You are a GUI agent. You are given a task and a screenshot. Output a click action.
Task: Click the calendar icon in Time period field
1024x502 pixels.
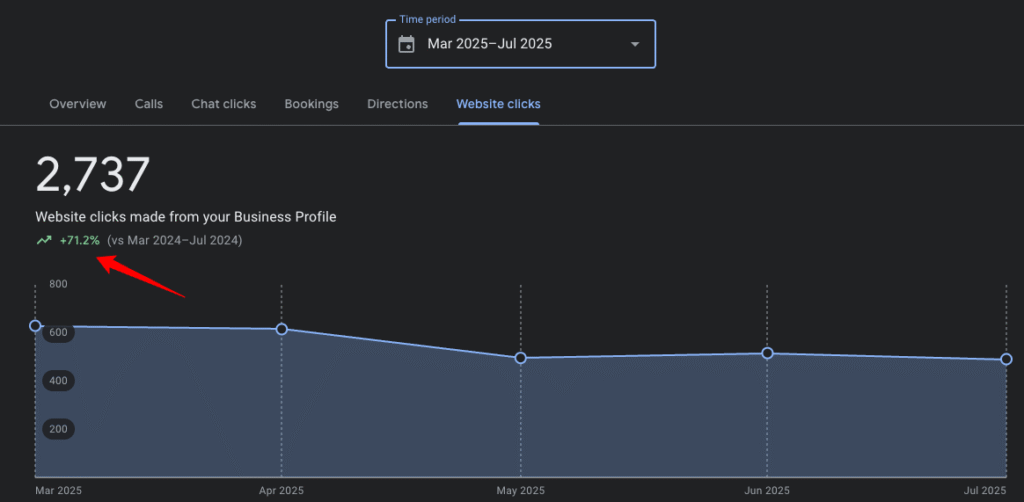point(406,44)
